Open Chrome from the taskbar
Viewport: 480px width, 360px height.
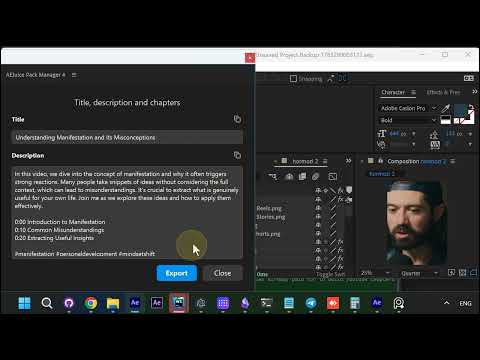[x=91, y=303]
